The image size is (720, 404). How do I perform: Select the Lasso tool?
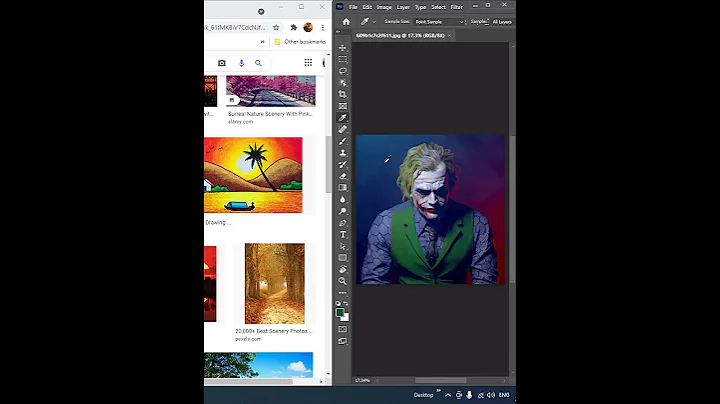tap(343, 71)
